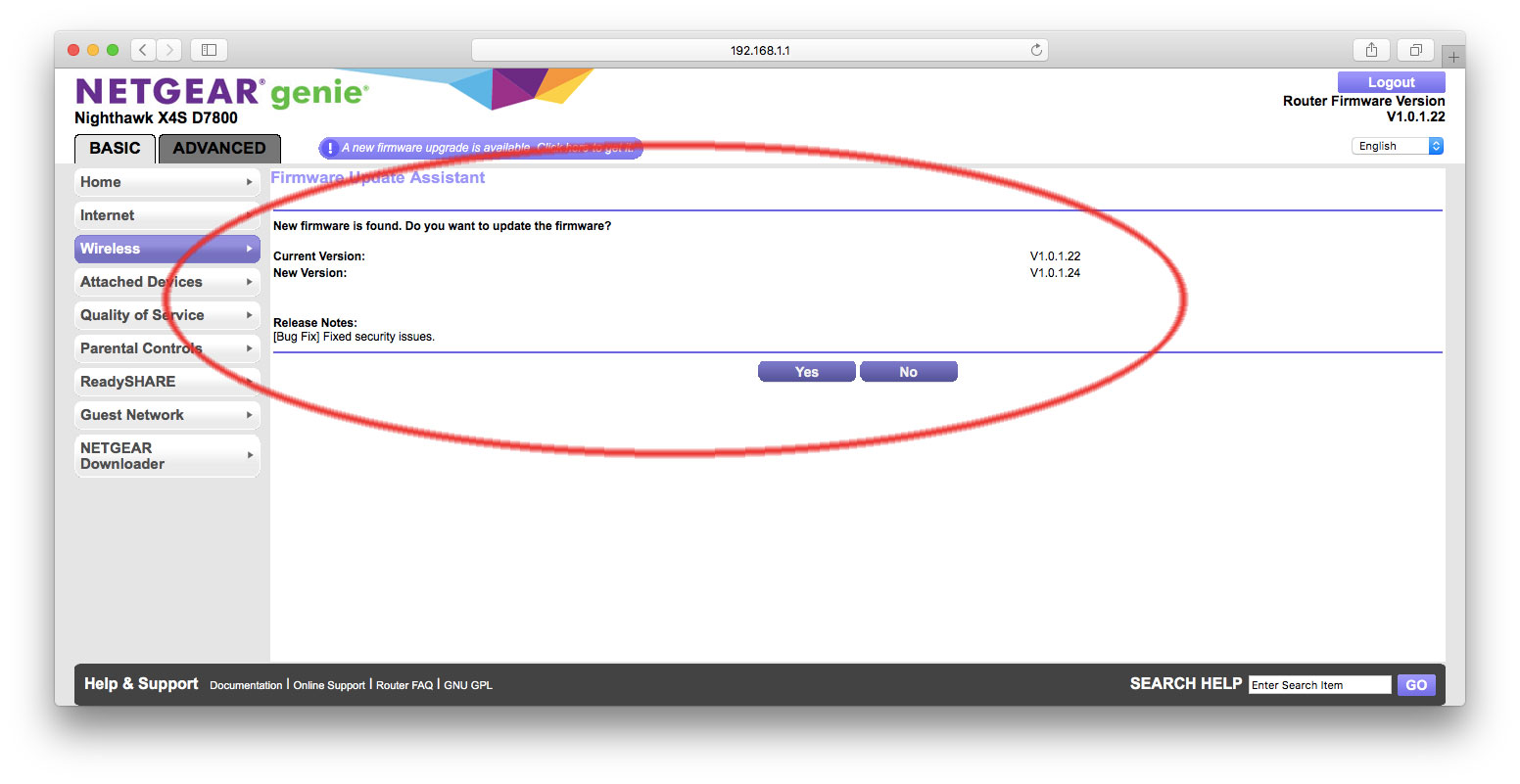The width and height of the screenshot is (1520, 784).
Task: Open the new firmware upgrade notification
Action: pos(480,148)
